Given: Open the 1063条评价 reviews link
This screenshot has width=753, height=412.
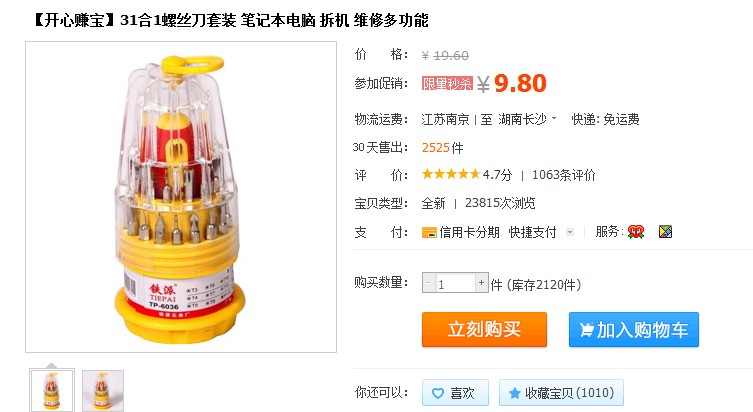Looking at the screenshot, I should (563, 175).
